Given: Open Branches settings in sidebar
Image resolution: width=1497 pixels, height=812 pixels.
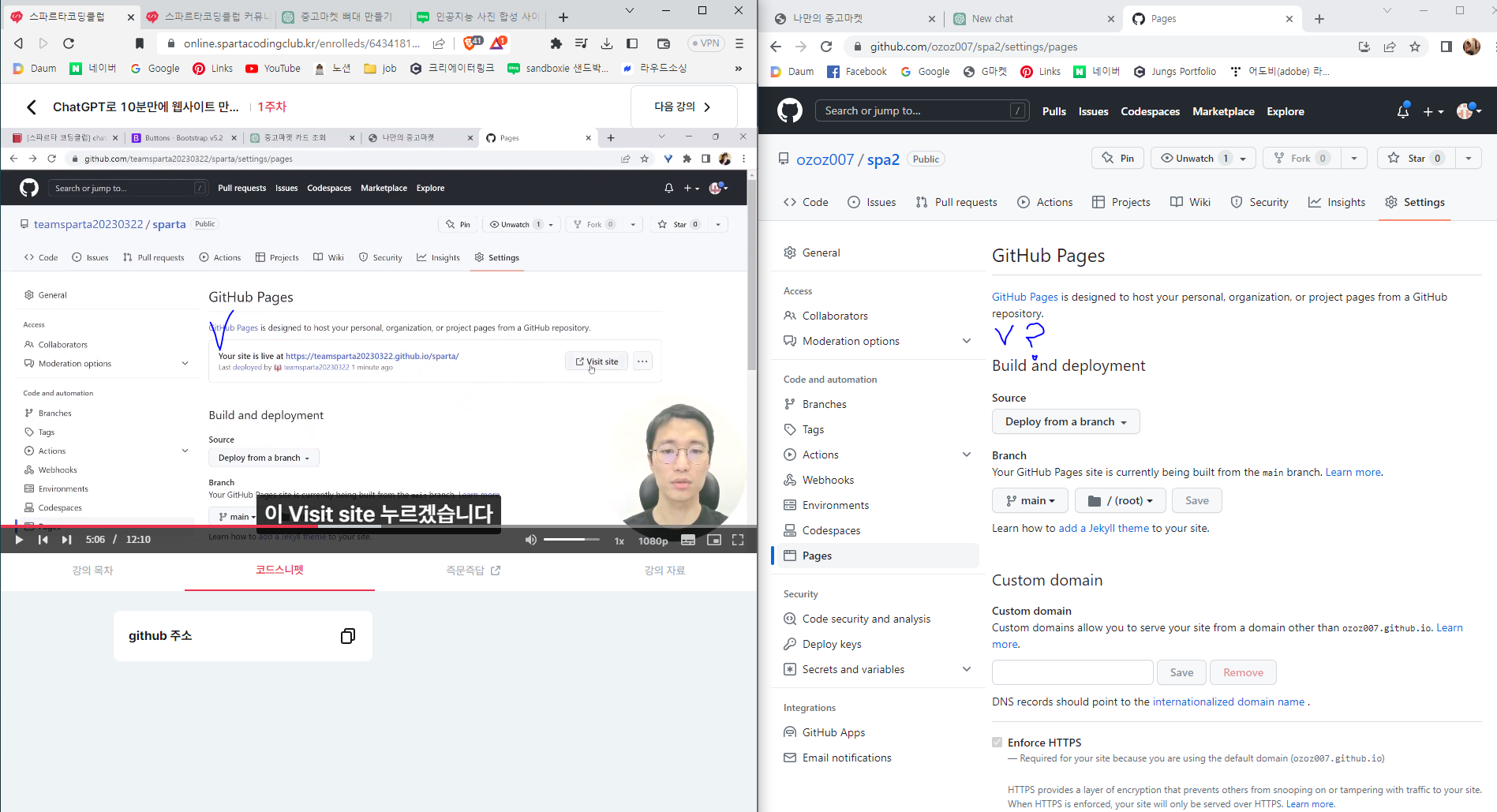Looking at the screenshot, I should [878, 404].
